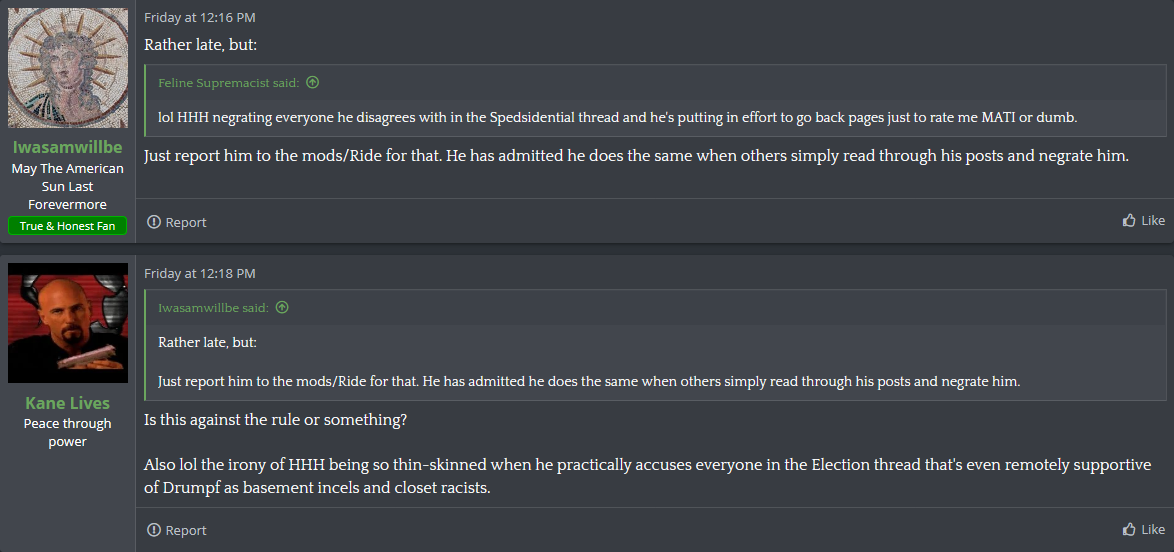Screen dimensions: 1174x552
Task: Click the 'Iwasamwillbe said:' quote header
Action: click(213, 307)
